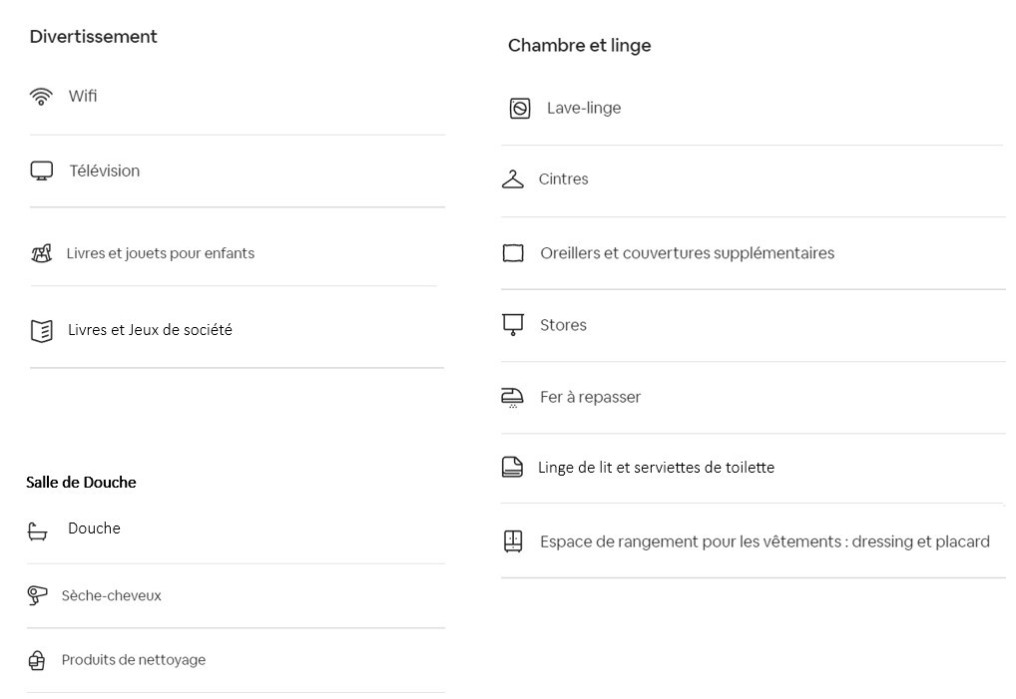Click the extra pillows icon

pos(513,254)
